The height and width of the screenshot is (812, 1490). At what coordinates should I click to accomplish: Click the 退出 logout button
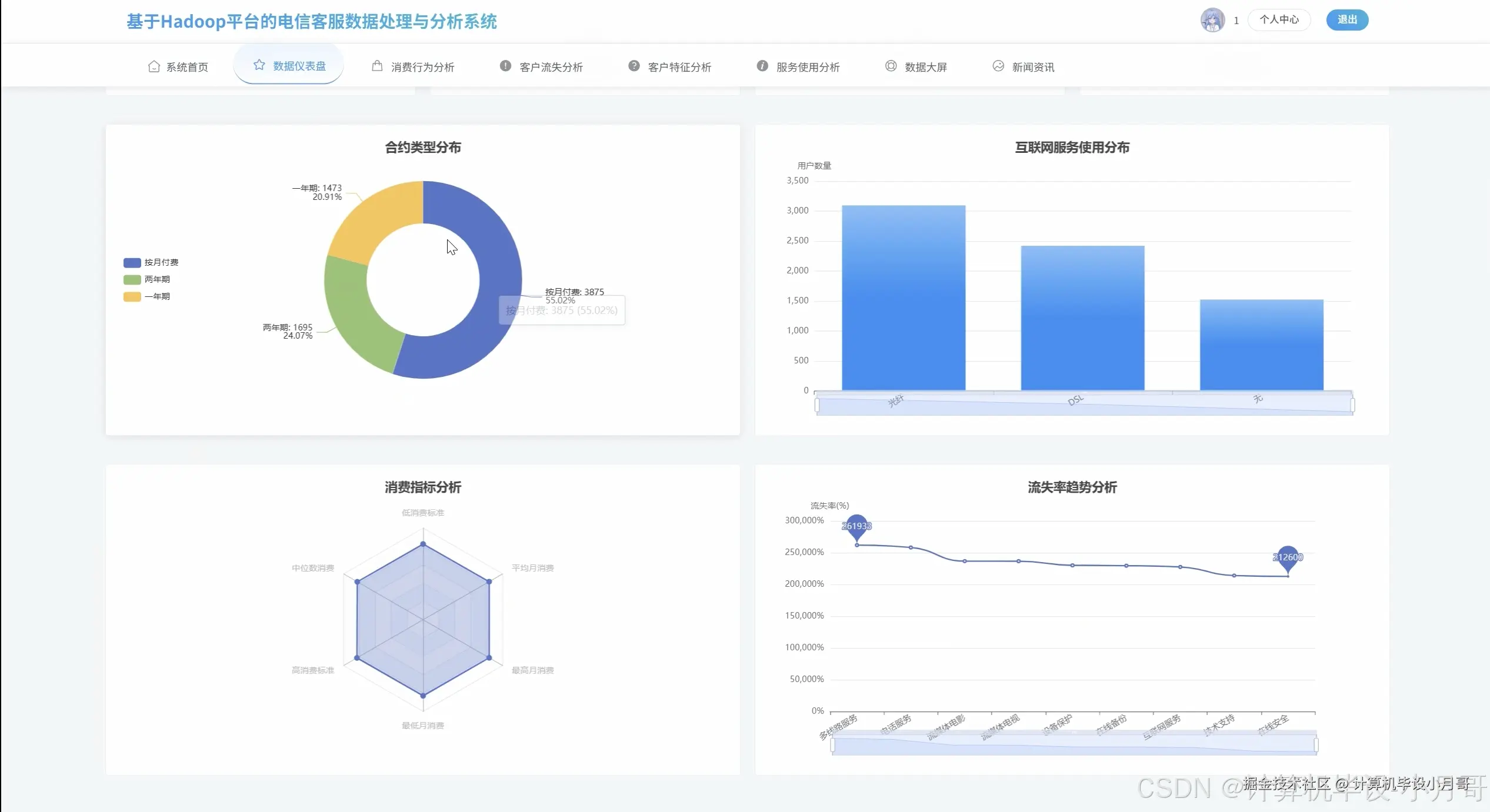pos(1347,19)
